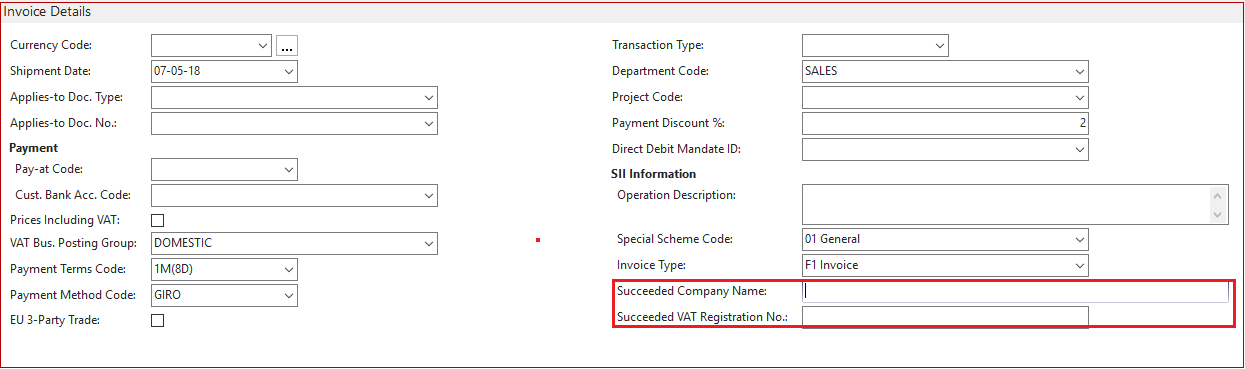Open the VAT Bus. Posting Group dropdown
1245x369 pixels.
pos(428,244)
